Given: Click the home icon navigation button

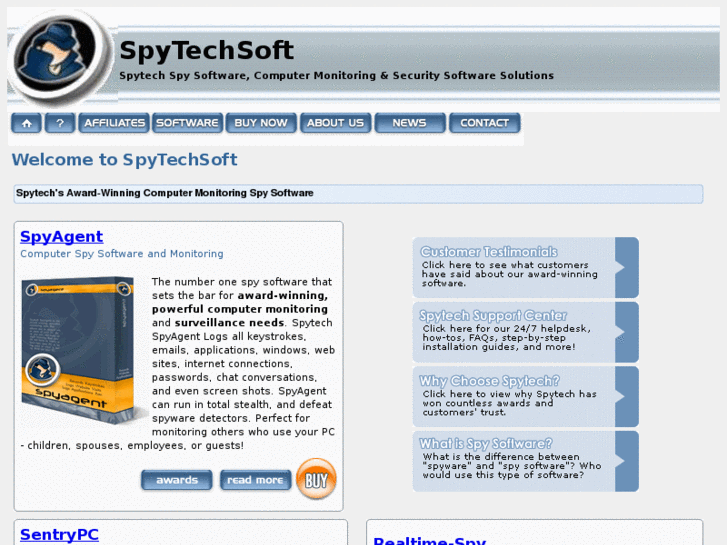Looking at the screenshot, I should tap(26, 123).
